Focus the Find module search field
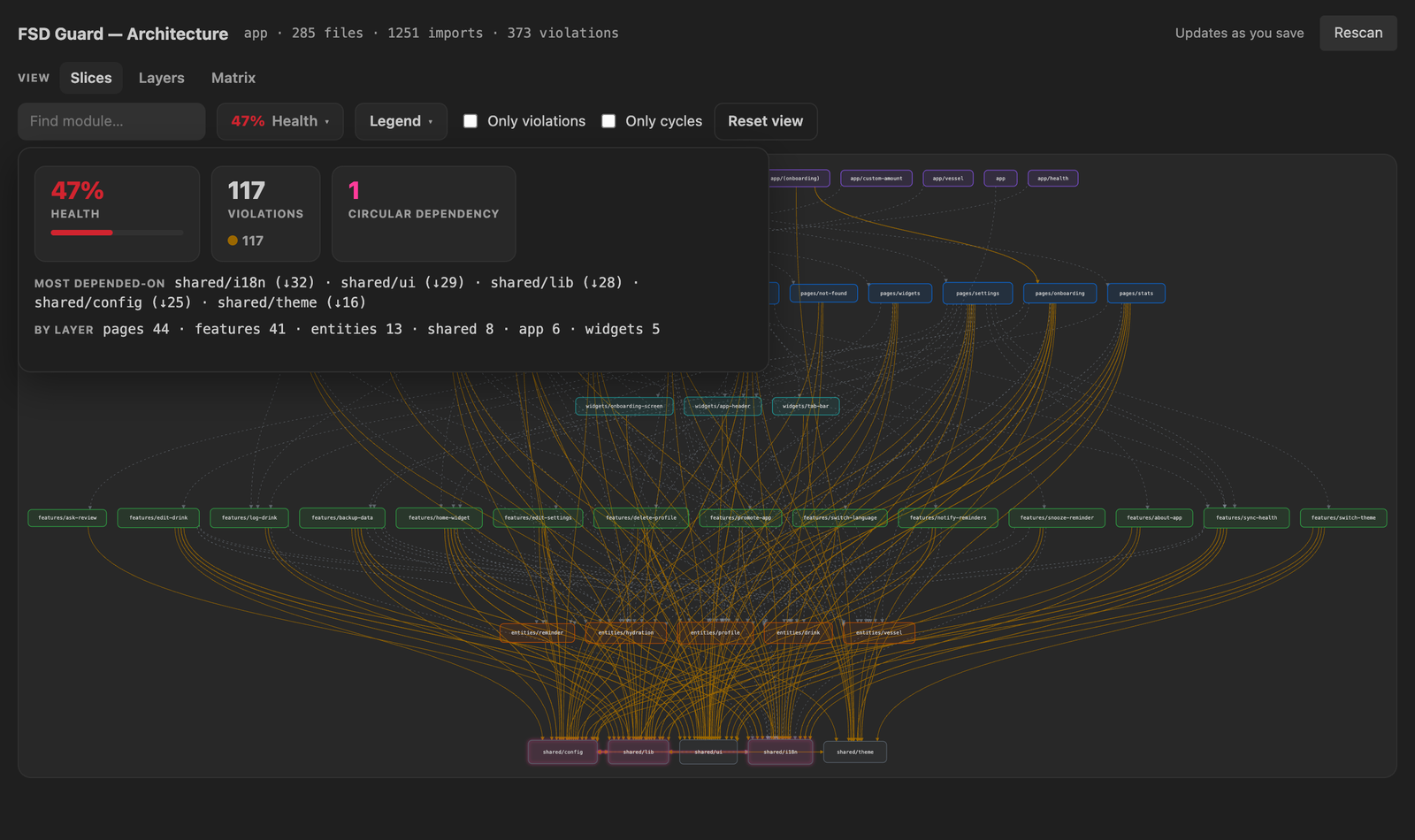The height and width of the screenshot is (840, 1415). (111, 121)
